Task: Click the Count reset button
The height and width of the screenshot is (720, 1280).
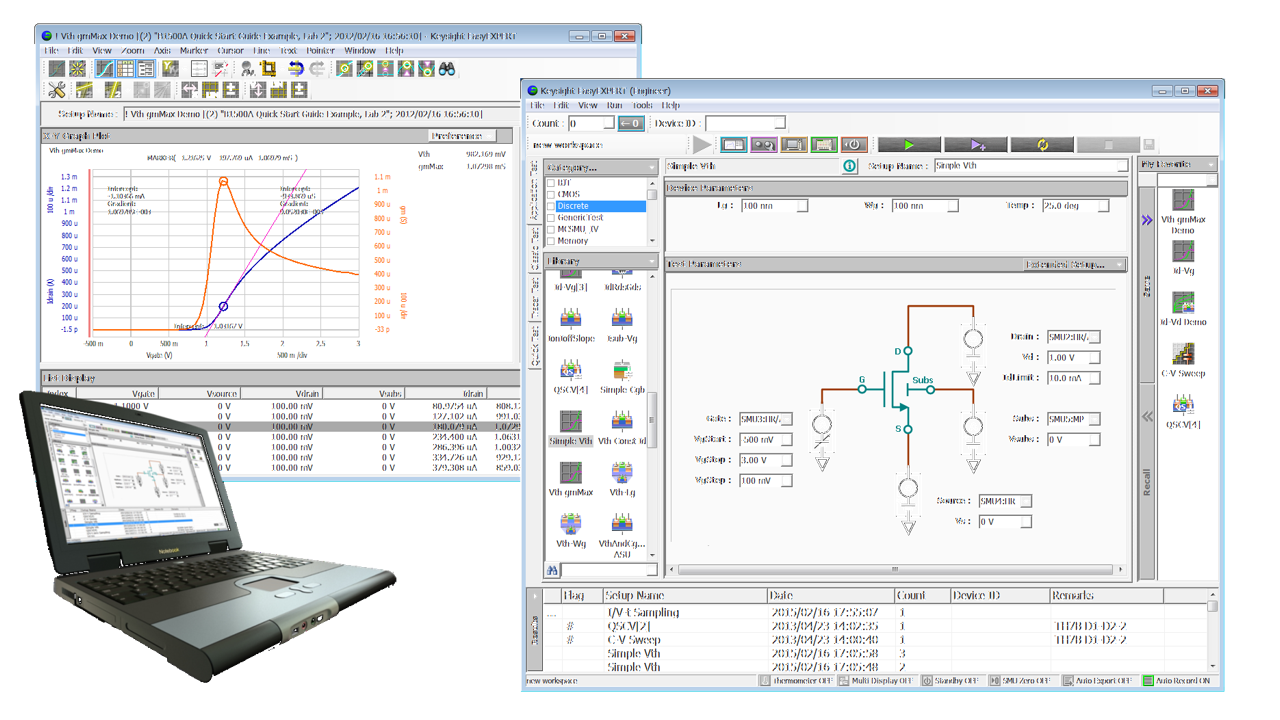Action: pos(630,124)
